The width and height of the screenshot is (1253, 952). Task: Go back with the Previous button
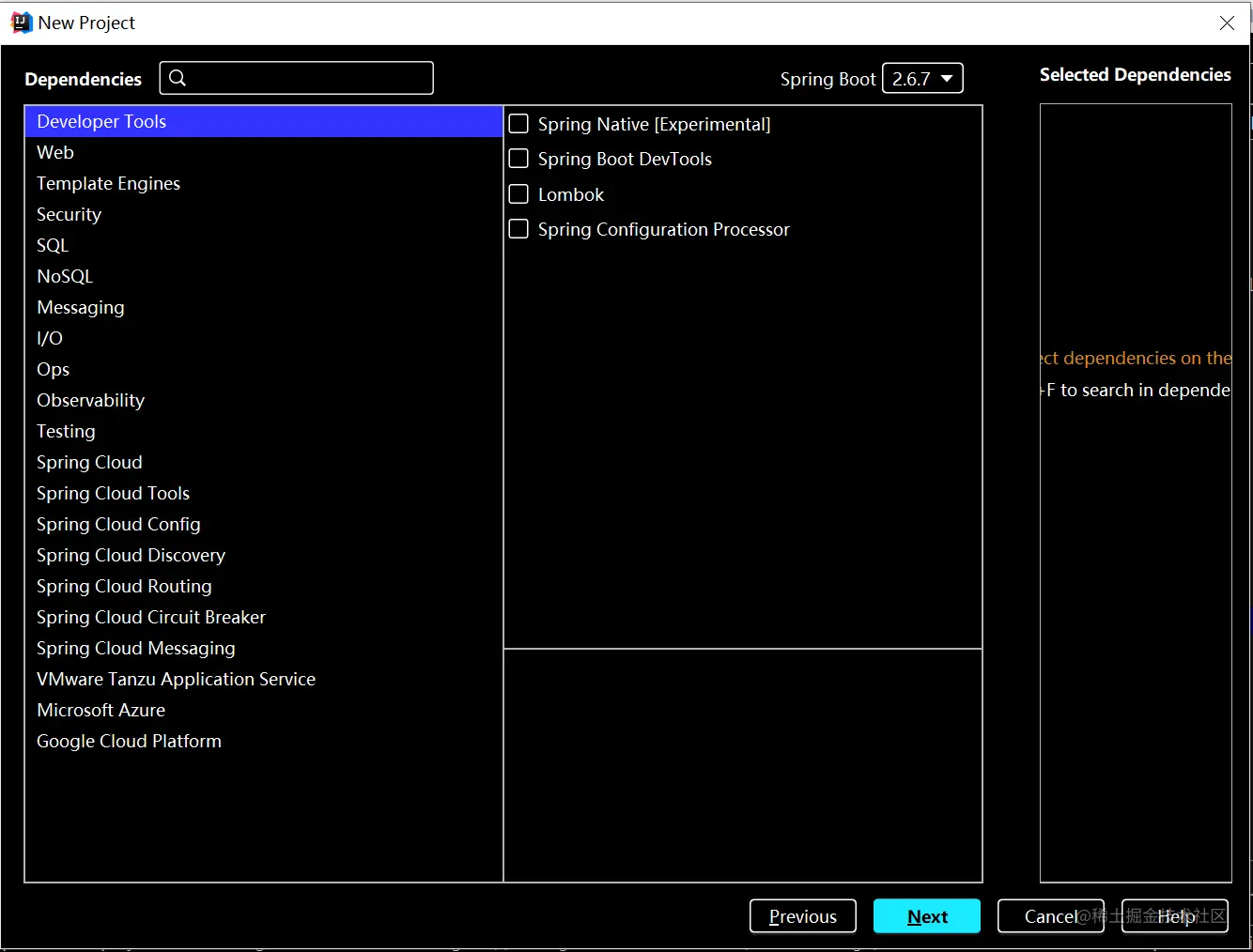[x=803, y=916]
